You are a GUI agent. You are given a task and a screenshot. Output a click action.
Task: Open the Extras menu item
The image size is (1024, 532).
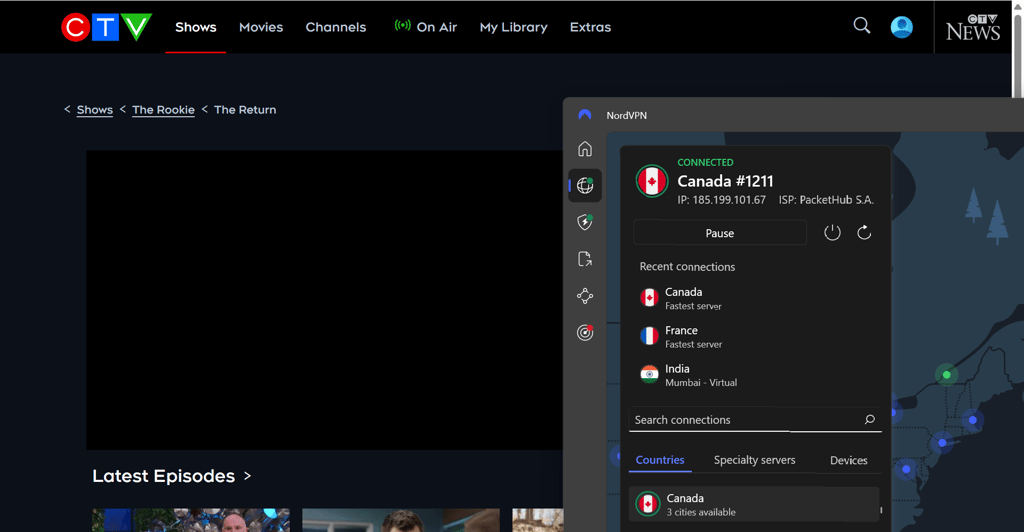click(590, 27)
